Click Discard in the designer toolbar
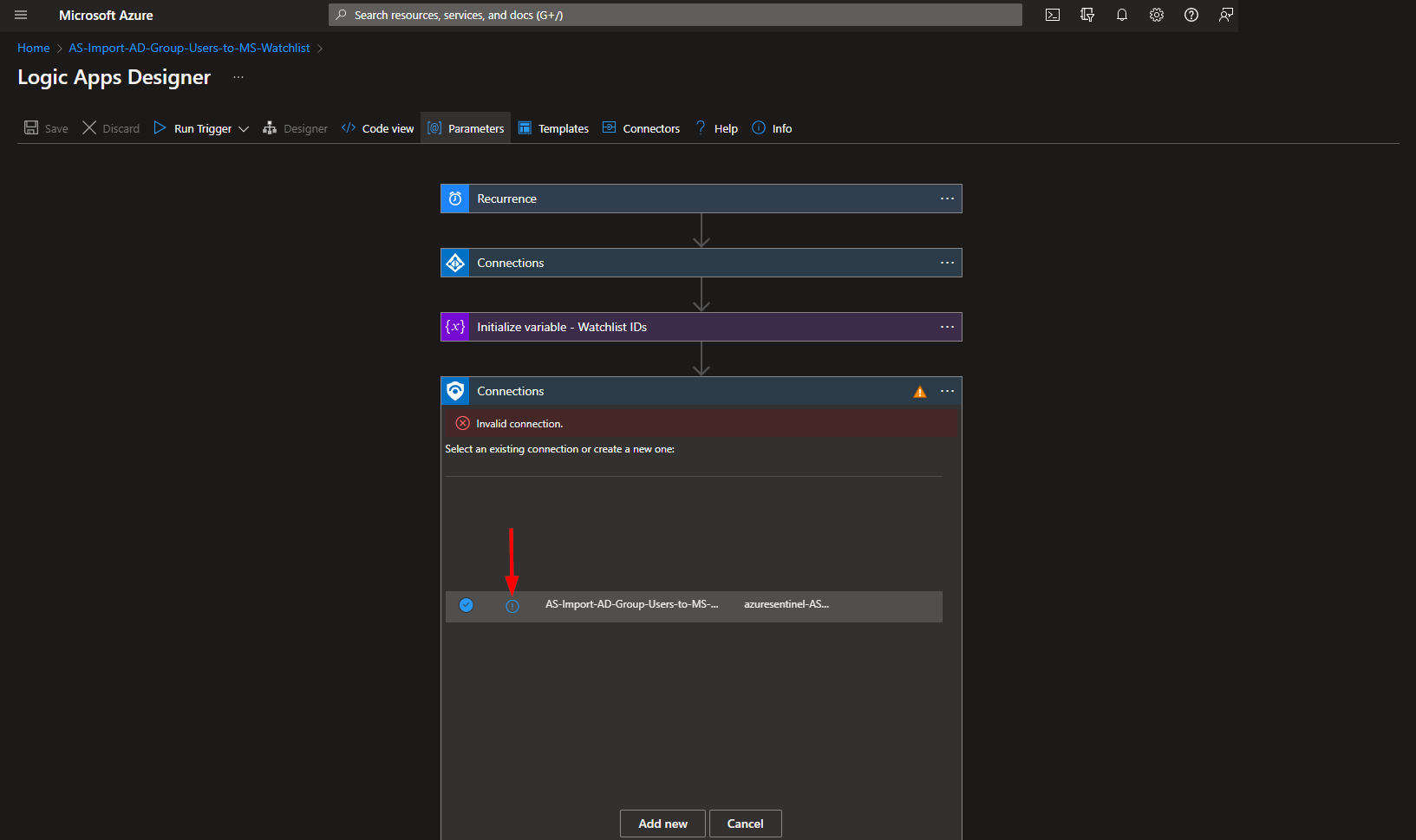The height and width of the screenshot is (840, 1416). (x=111, y=128)
